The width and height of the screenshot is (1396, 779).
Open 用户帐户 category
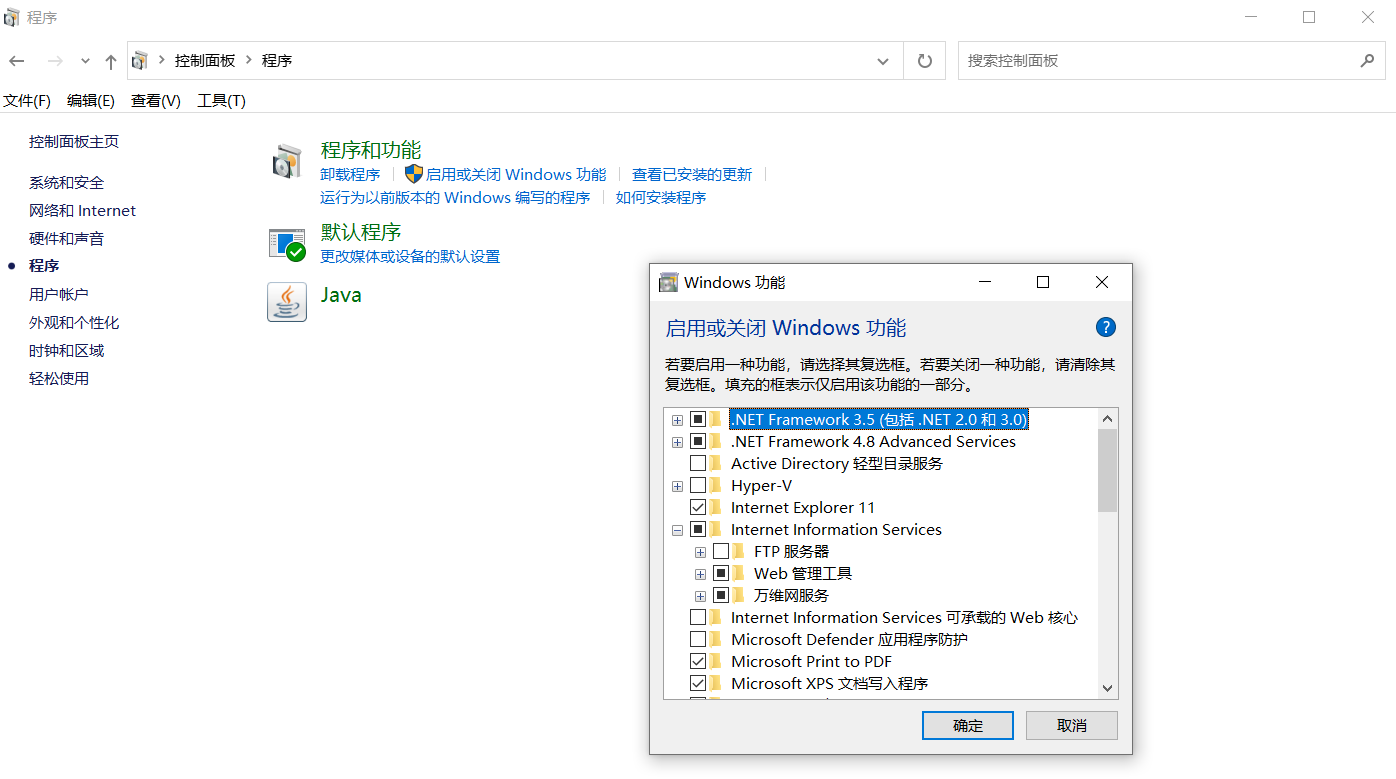click(59, 295)
